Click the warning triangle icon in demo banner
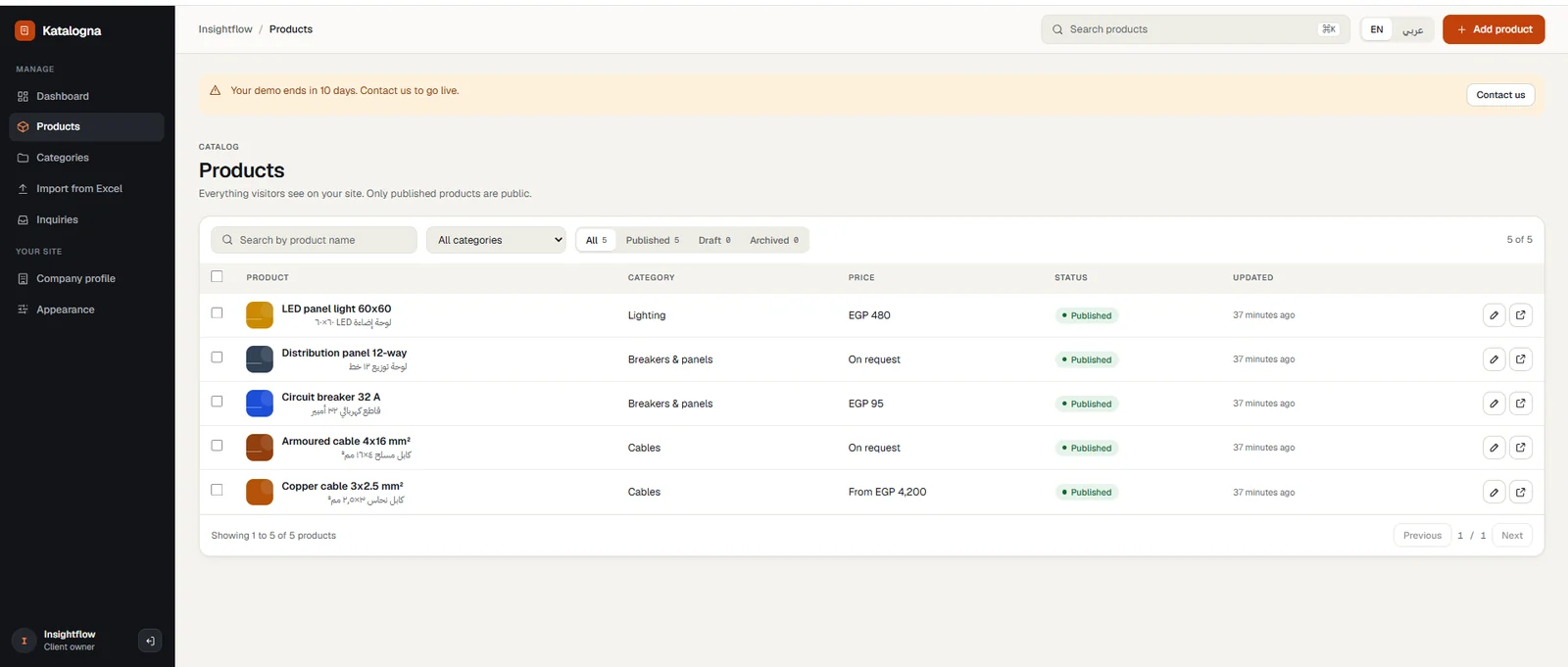This screenshot has height=667, width=1568. pos(216,90)
